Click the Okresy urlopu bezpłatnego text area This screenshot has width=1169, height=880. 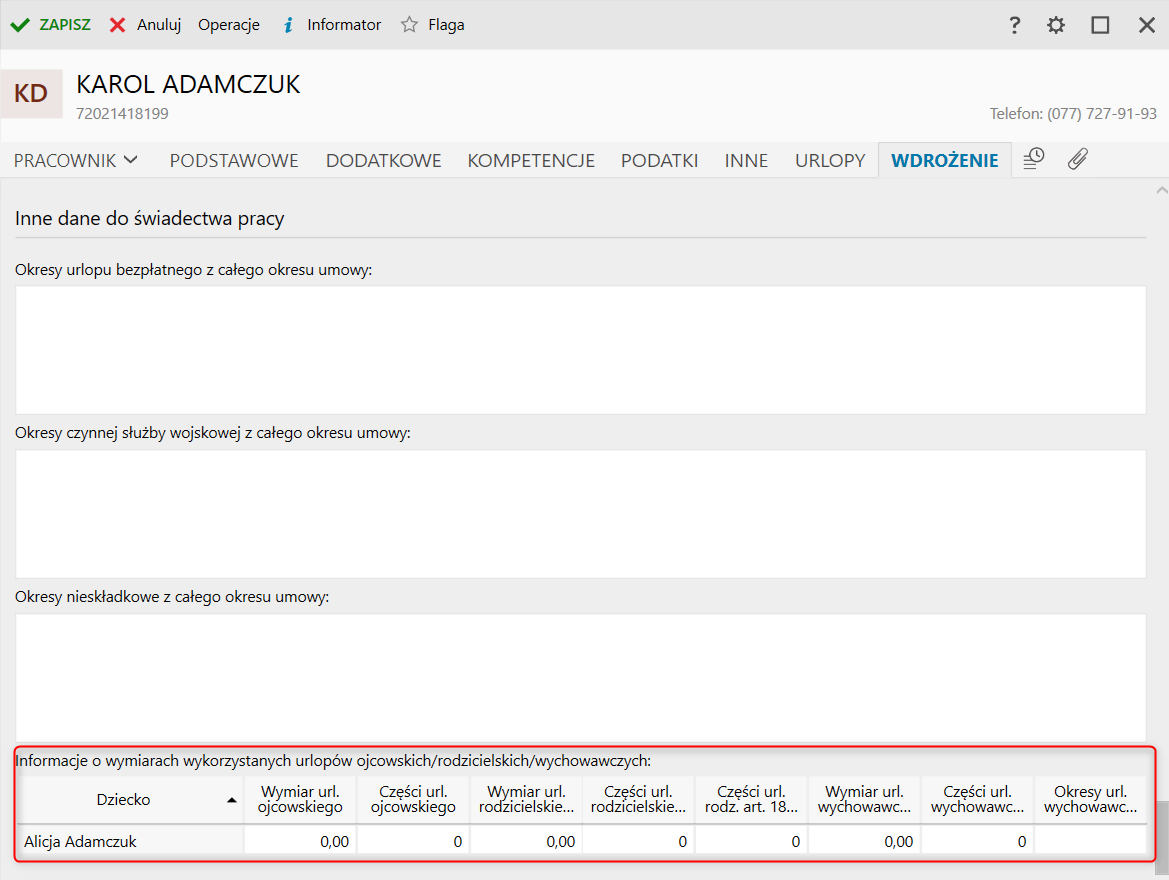[x=580, y=350]
